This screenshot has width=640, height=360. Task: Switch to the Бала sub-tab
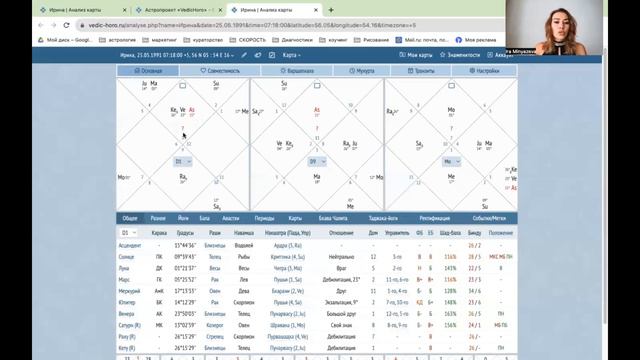(204, 218)
